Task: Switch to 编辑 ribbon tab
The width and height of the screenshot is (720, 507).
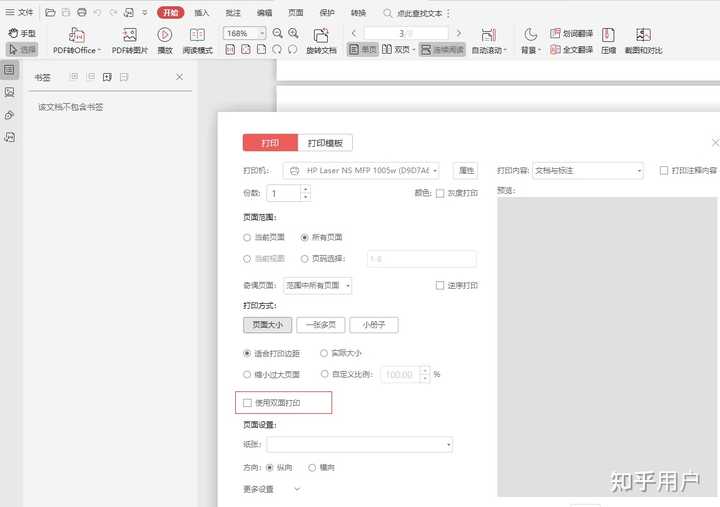Action: (264, 12)
